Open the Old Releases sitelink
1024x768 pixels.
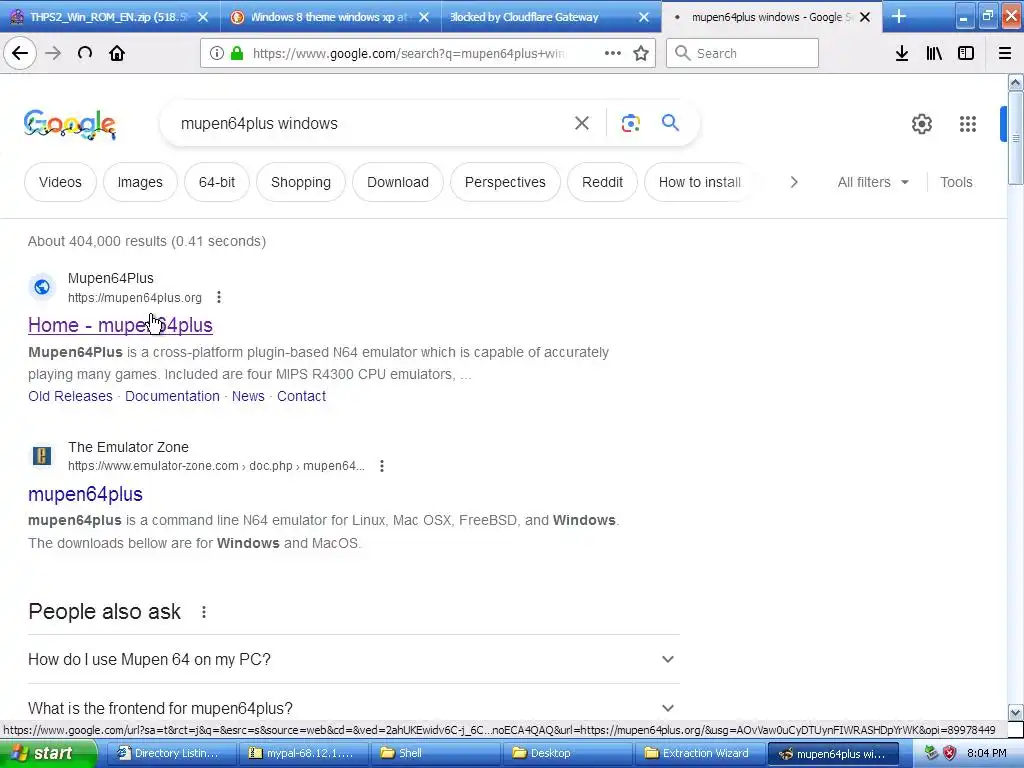coord(70,396)
